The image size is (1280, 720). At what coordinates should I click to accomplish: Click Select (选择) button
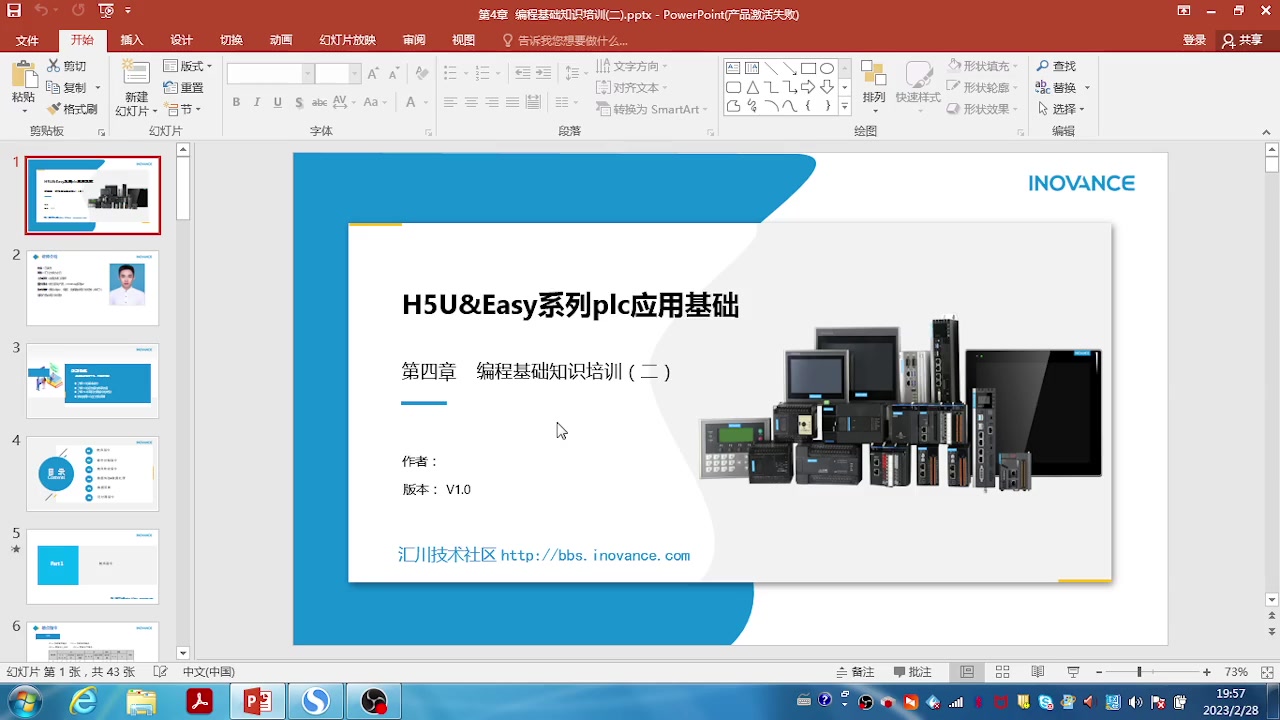click(x=1063, y=109)
